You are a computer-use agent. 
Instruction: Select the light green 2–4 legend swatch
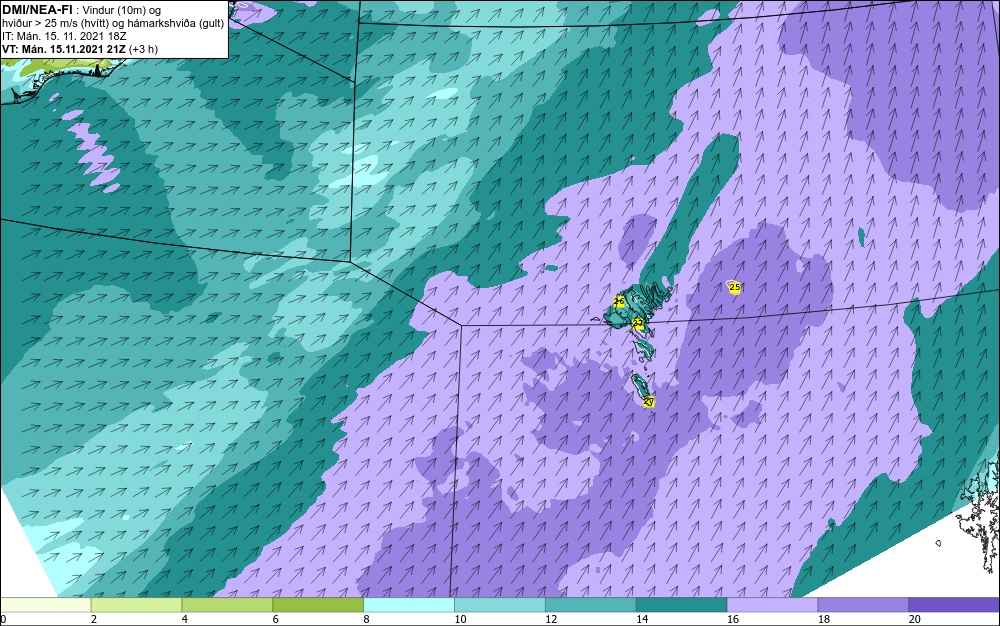click(x=136, y=605)
